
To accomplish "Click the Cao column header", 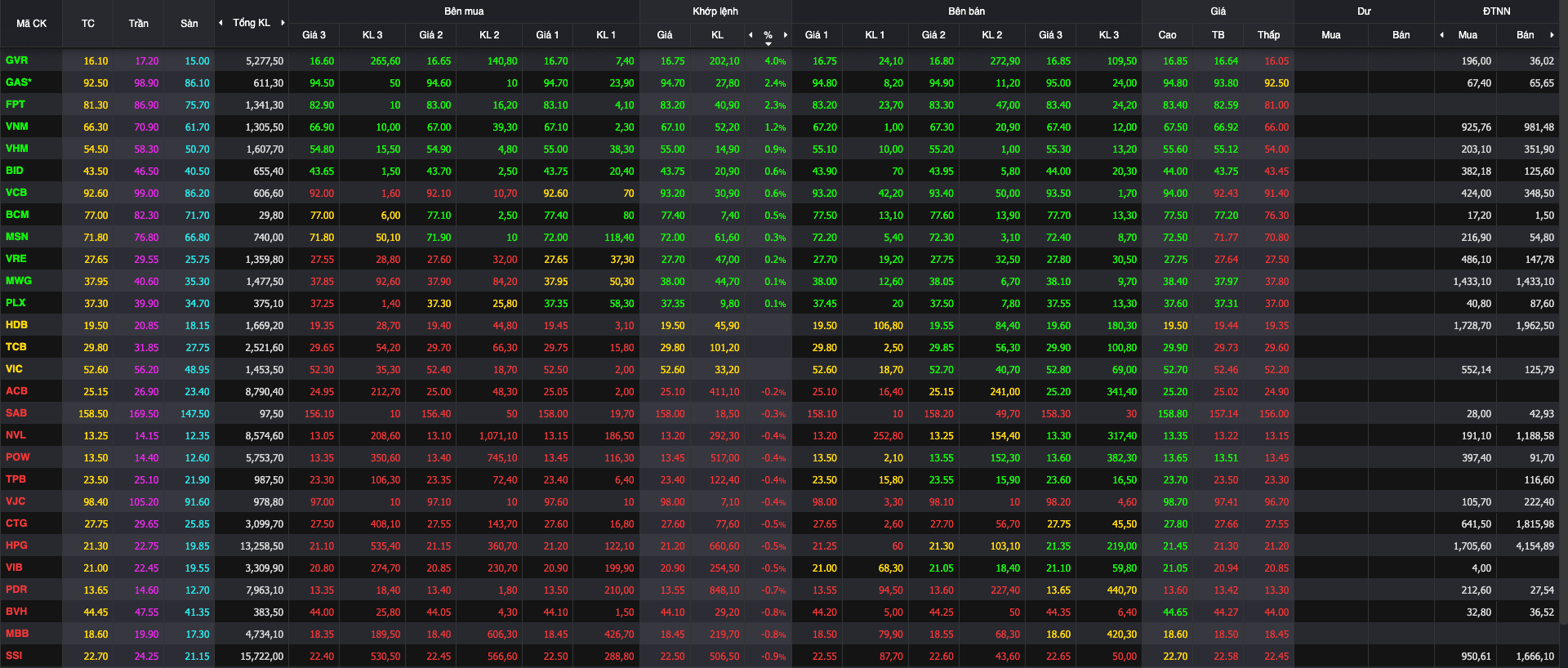I will click(1168, 35).
